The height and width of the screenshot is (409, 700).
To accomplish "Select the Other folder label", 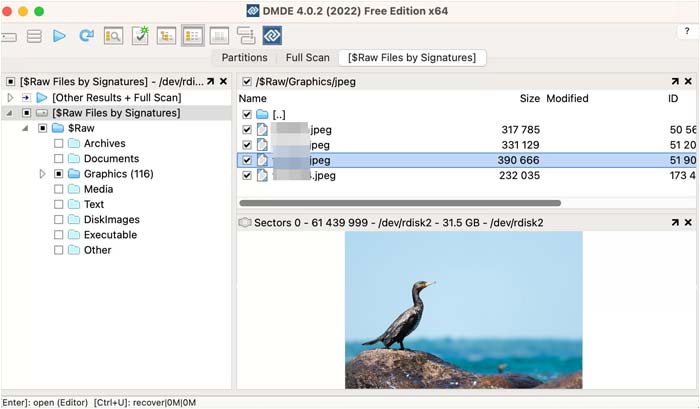I will tap(97, 250).
